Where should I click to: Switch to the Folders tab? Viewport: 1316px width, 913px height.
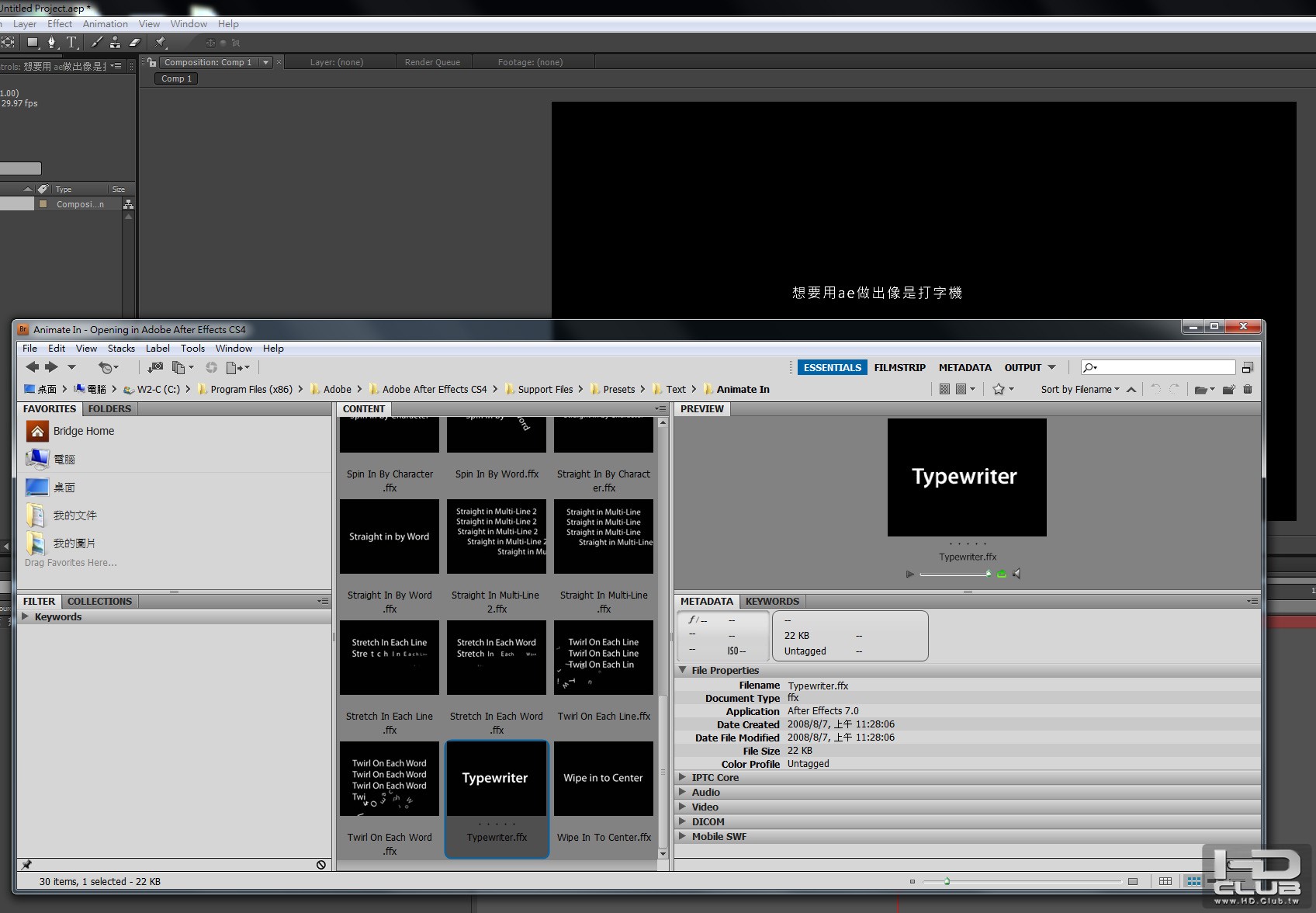pos(109,409)
